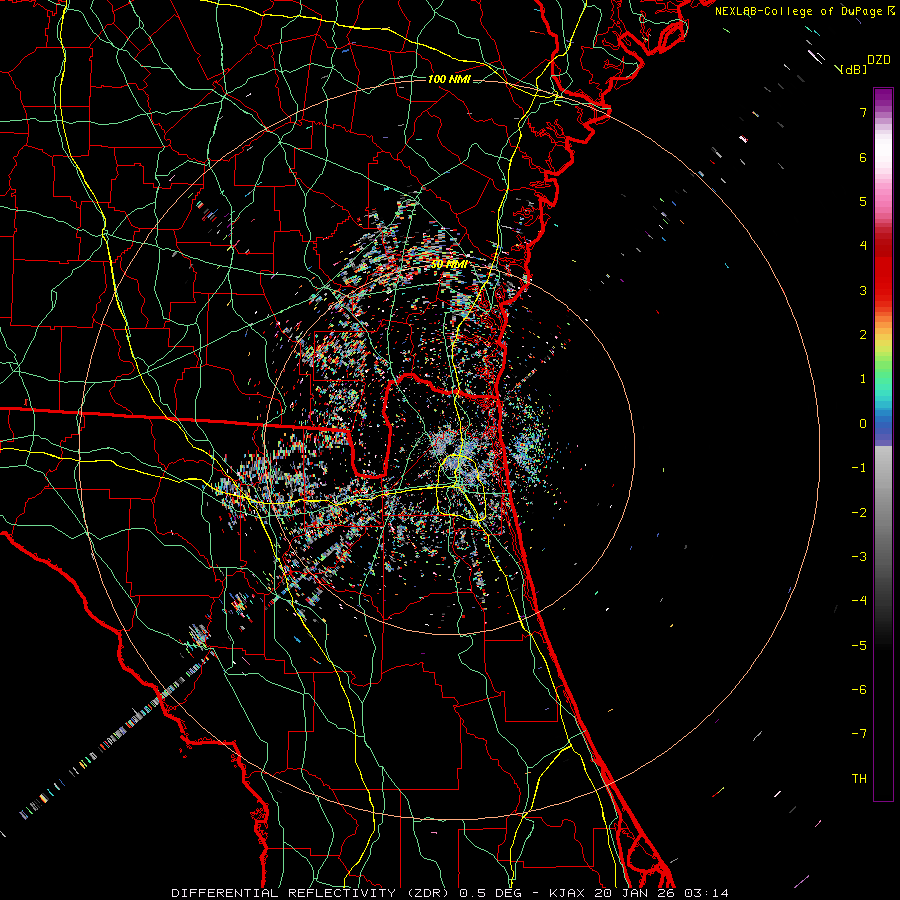Click the -7 value on color scale
Screen dimensions: 900x900
click(859, 734)
